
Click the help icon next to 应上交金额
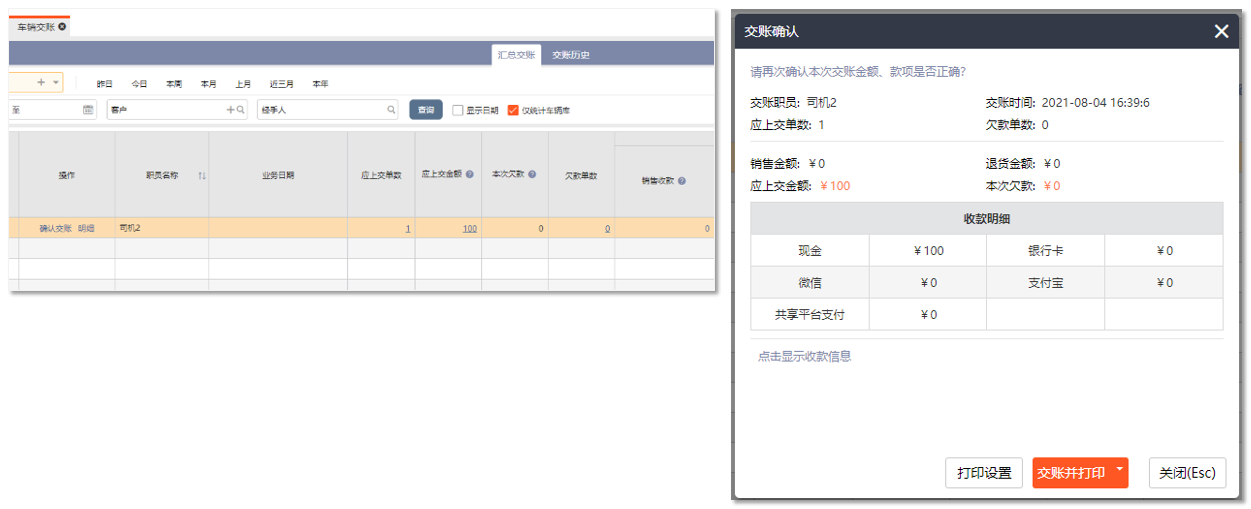pos(470,174)
